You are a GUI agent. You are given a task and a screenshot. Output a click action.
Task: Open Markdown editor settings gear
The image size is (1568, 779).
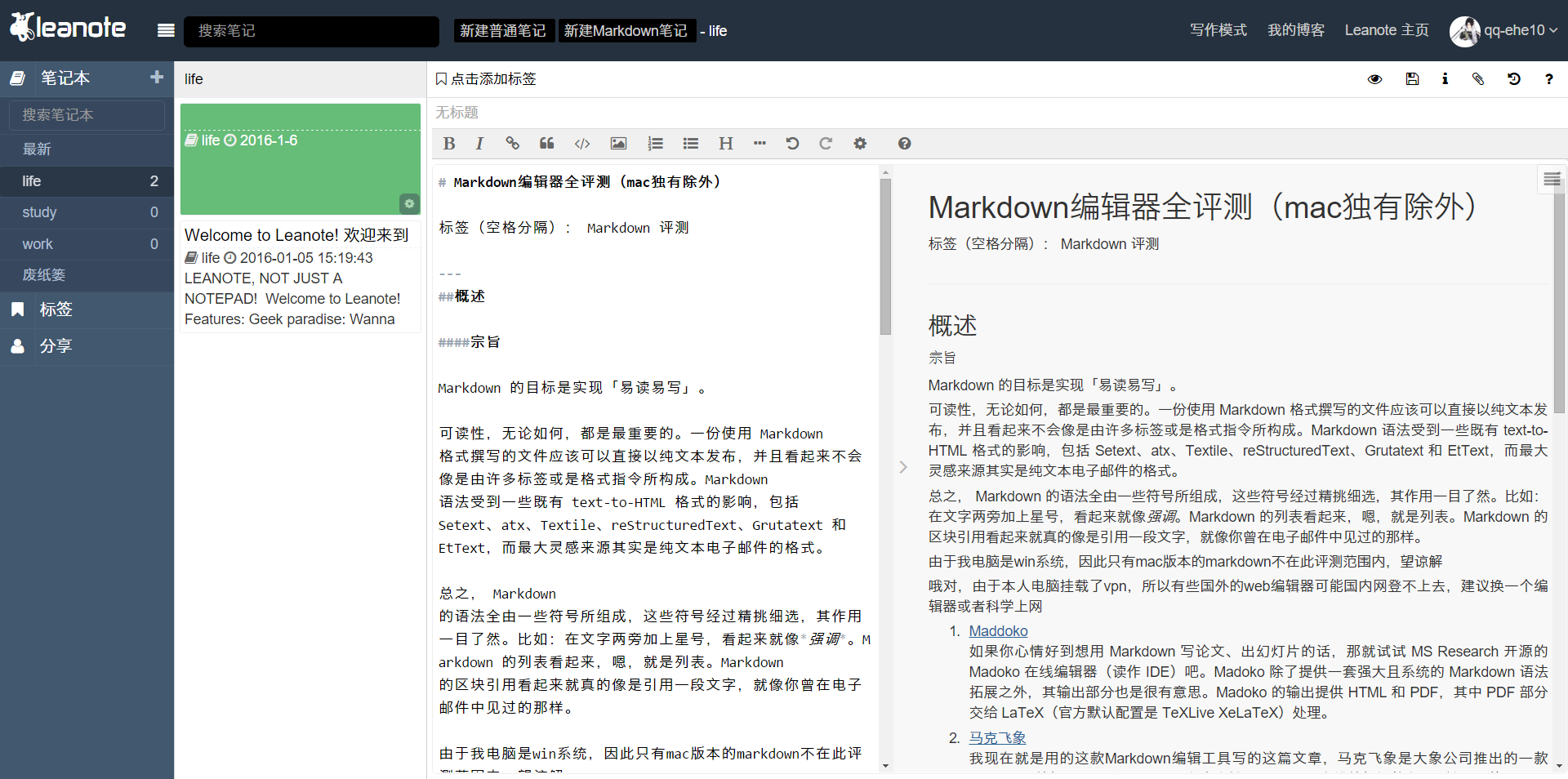tap(860, 144)
